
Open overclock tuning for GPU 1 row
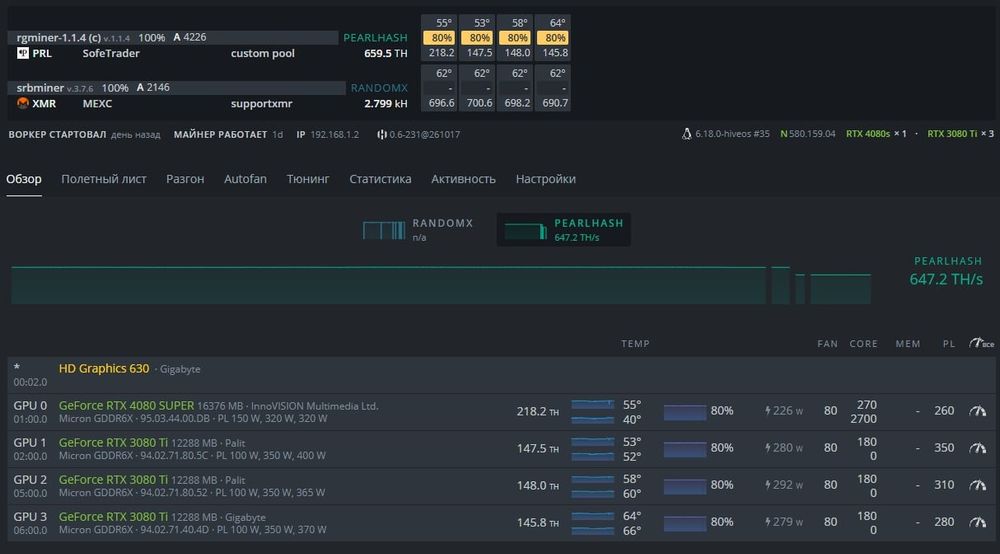978,448
